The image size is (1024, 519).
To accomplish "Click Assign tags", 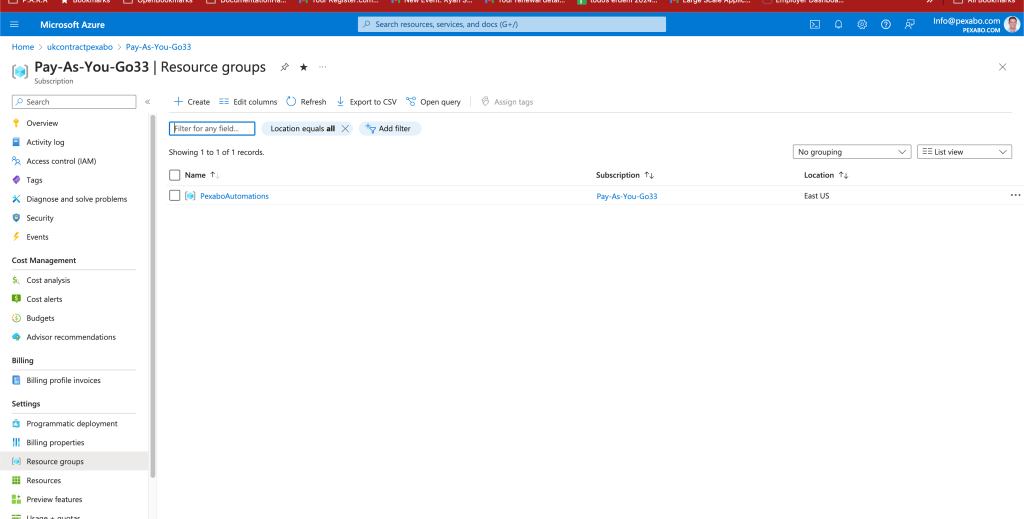I will pos(507,102).
